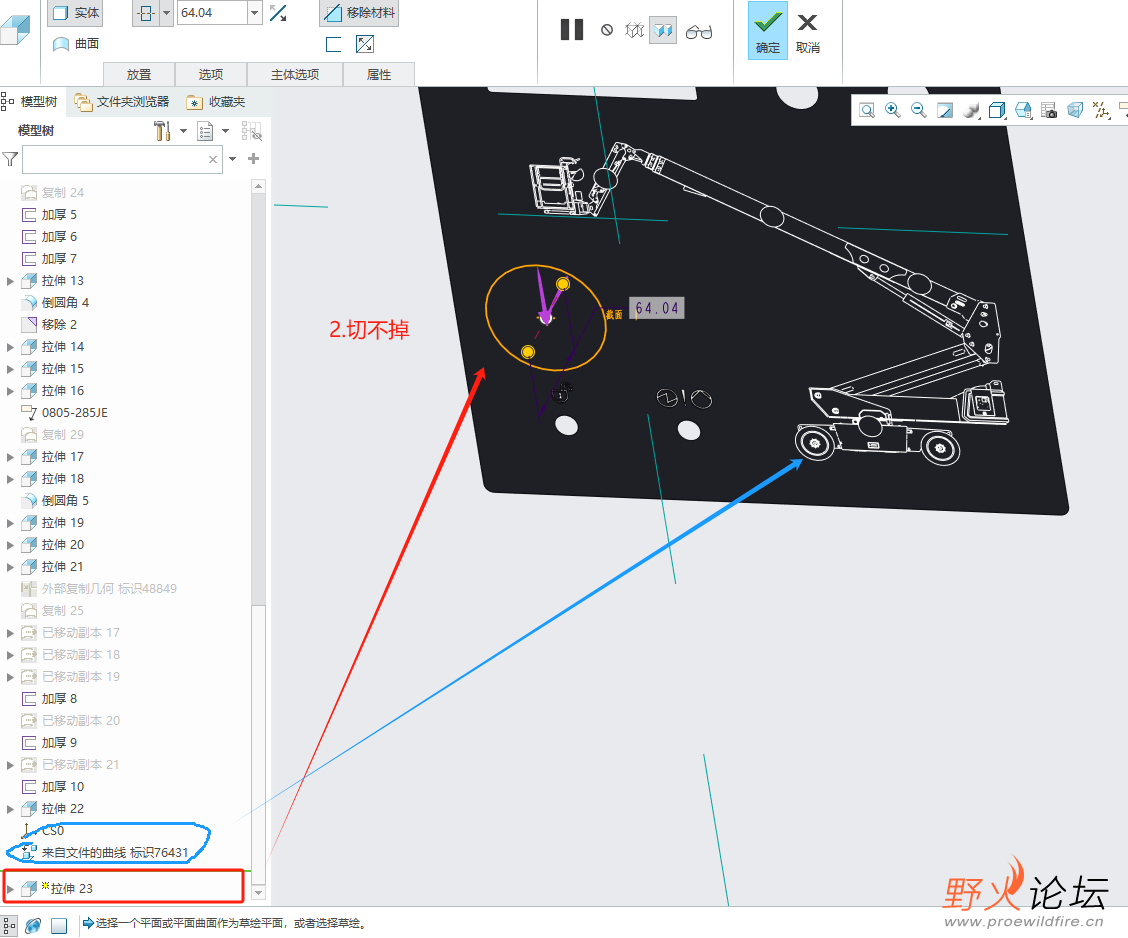Viewport: 1128px width, 938px height.
Task: Click the Refit view icon
Action: coord(867,110)
